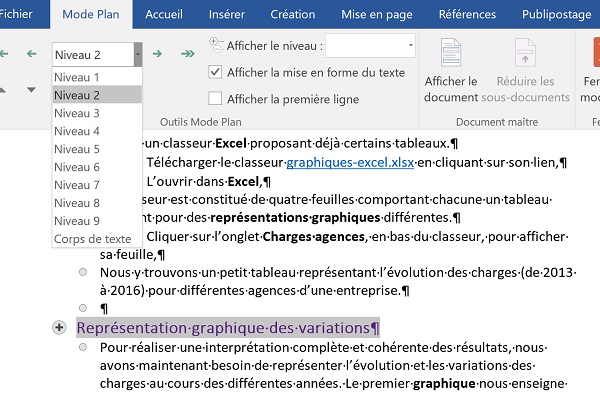The image size is (600, 395).
Task: Click the text 'à 2016) pour différentes agences'
Action: 203,291
